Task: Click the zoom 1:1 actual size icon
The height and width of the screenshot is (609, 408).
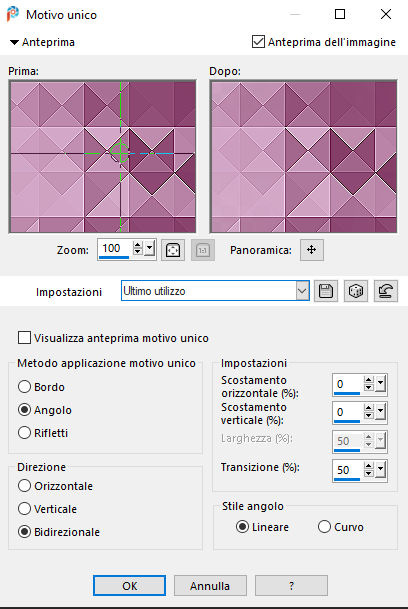Action: click(x=203, y=250)
